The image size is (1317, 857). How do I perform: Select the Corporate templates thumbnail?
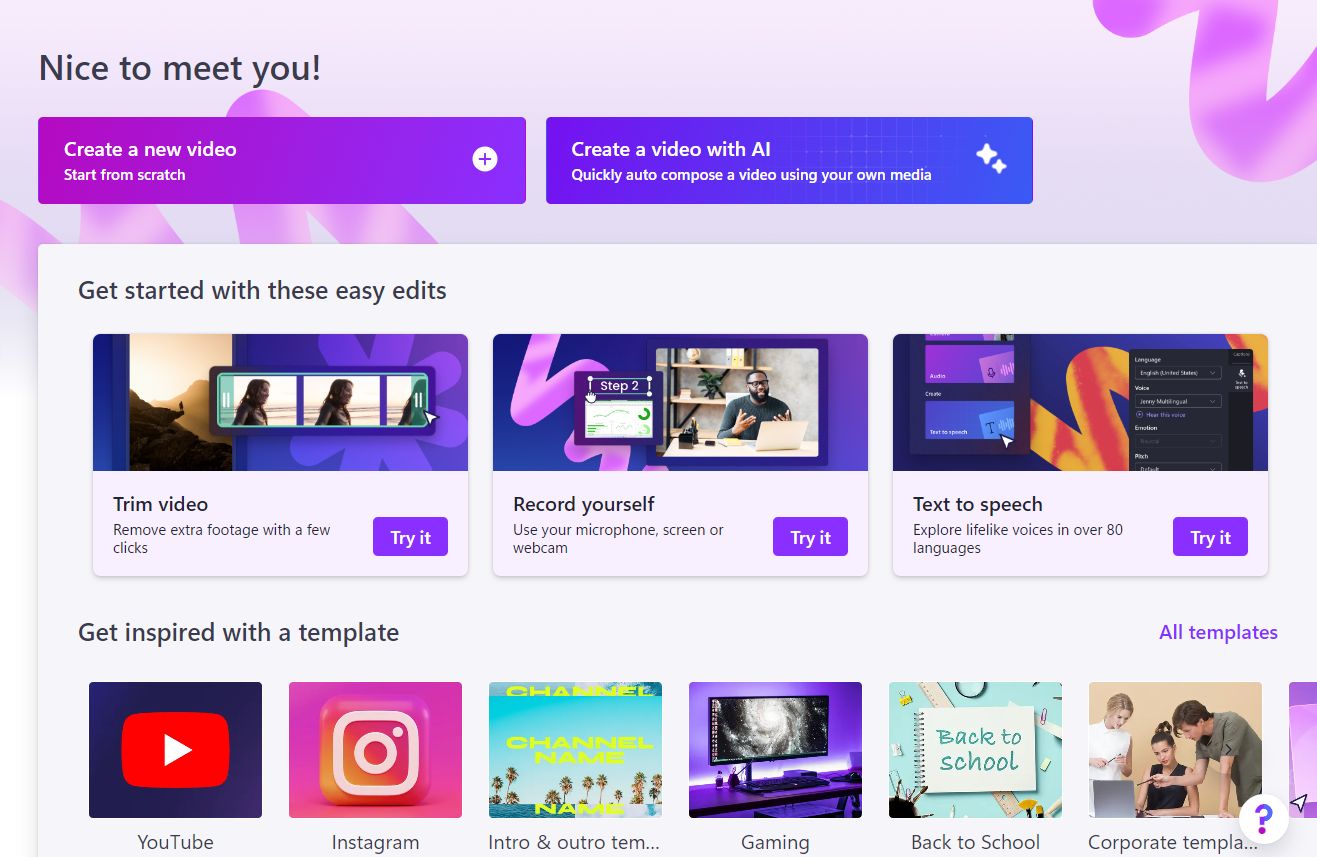(x=1175, y=750)
